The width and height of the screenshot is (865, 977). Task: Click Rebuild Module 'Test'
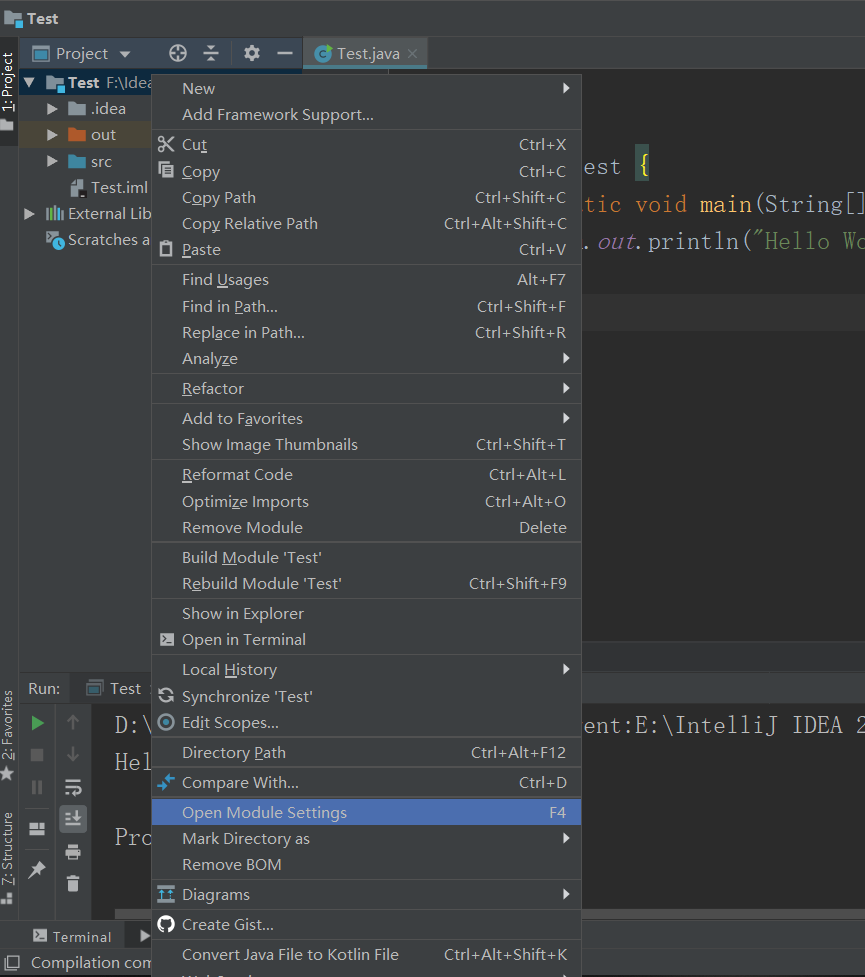pos(366,584)
